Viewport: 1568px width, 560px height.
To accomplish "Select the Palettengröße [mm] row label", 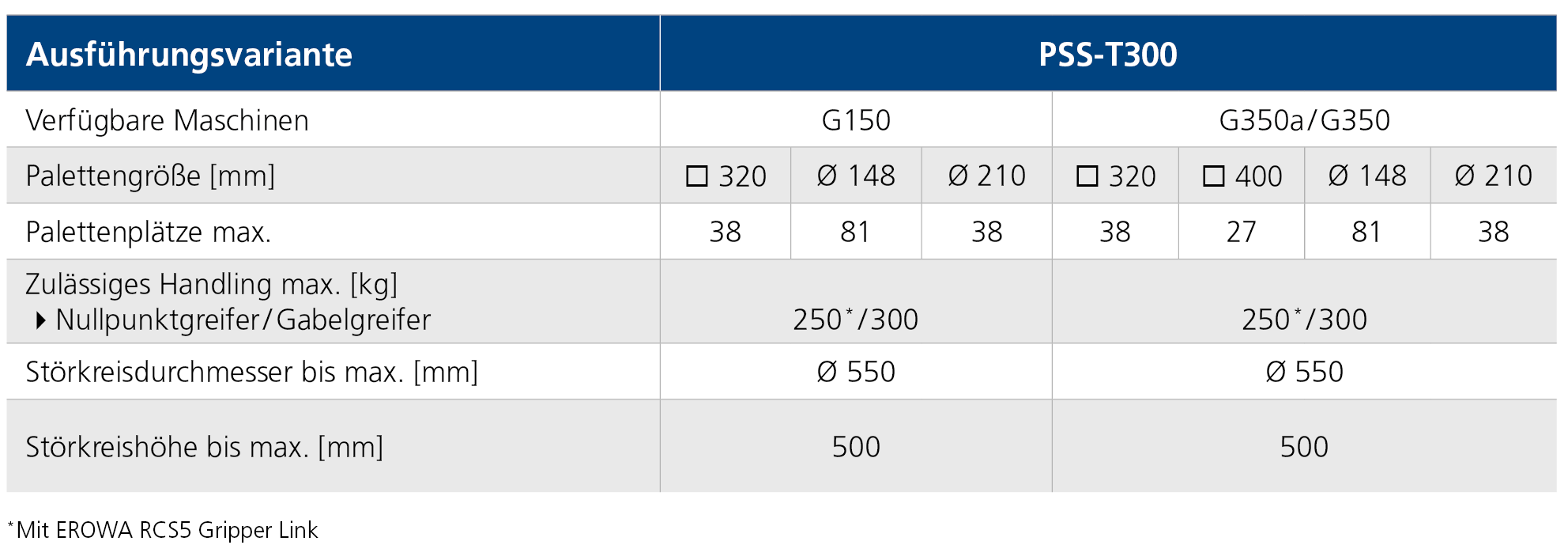I will click(x=150, y=176).
